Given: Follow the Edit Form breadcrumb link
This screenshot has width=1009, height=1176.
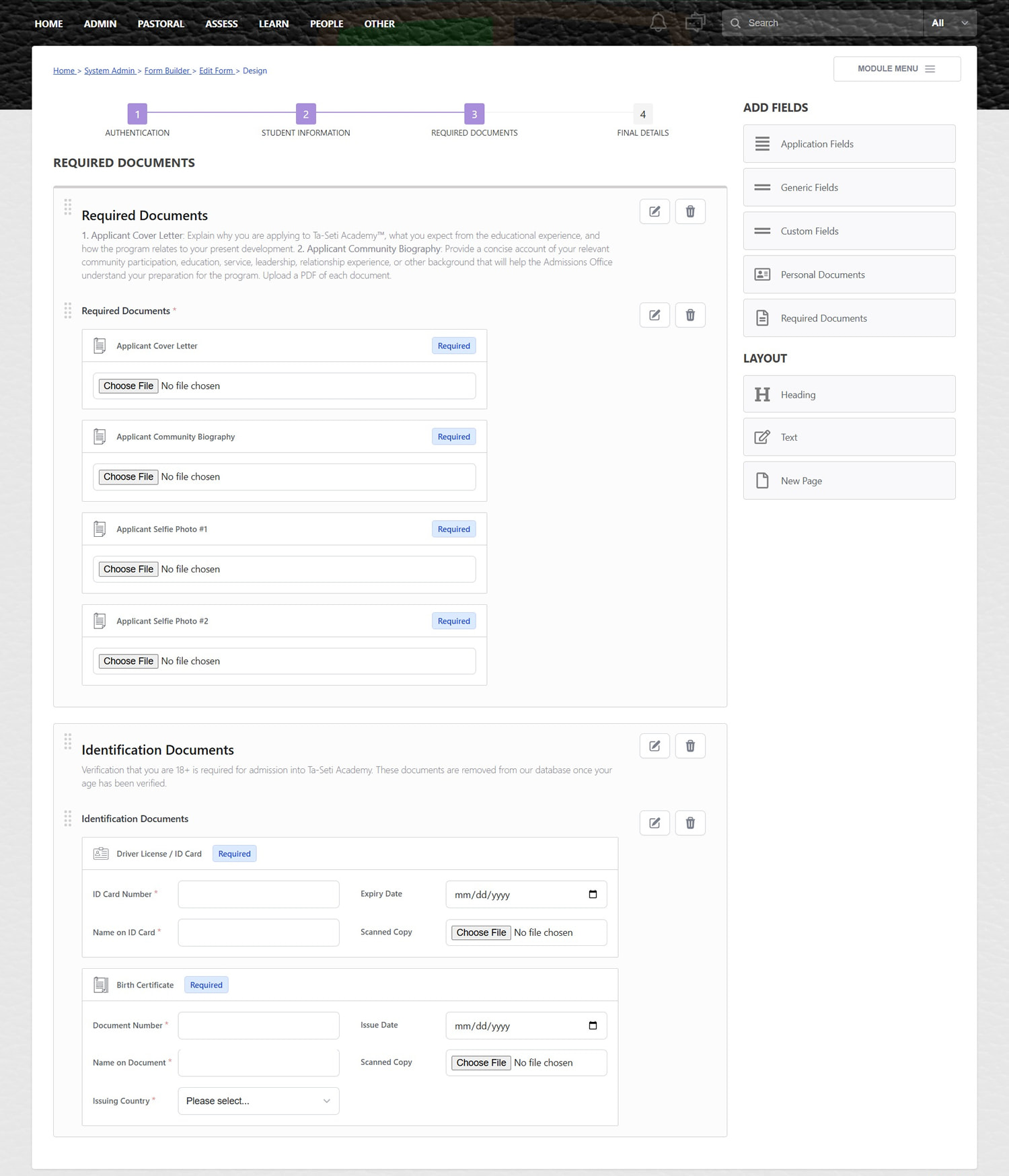Looking at the screenshot, I should click(x=216, y=71).
